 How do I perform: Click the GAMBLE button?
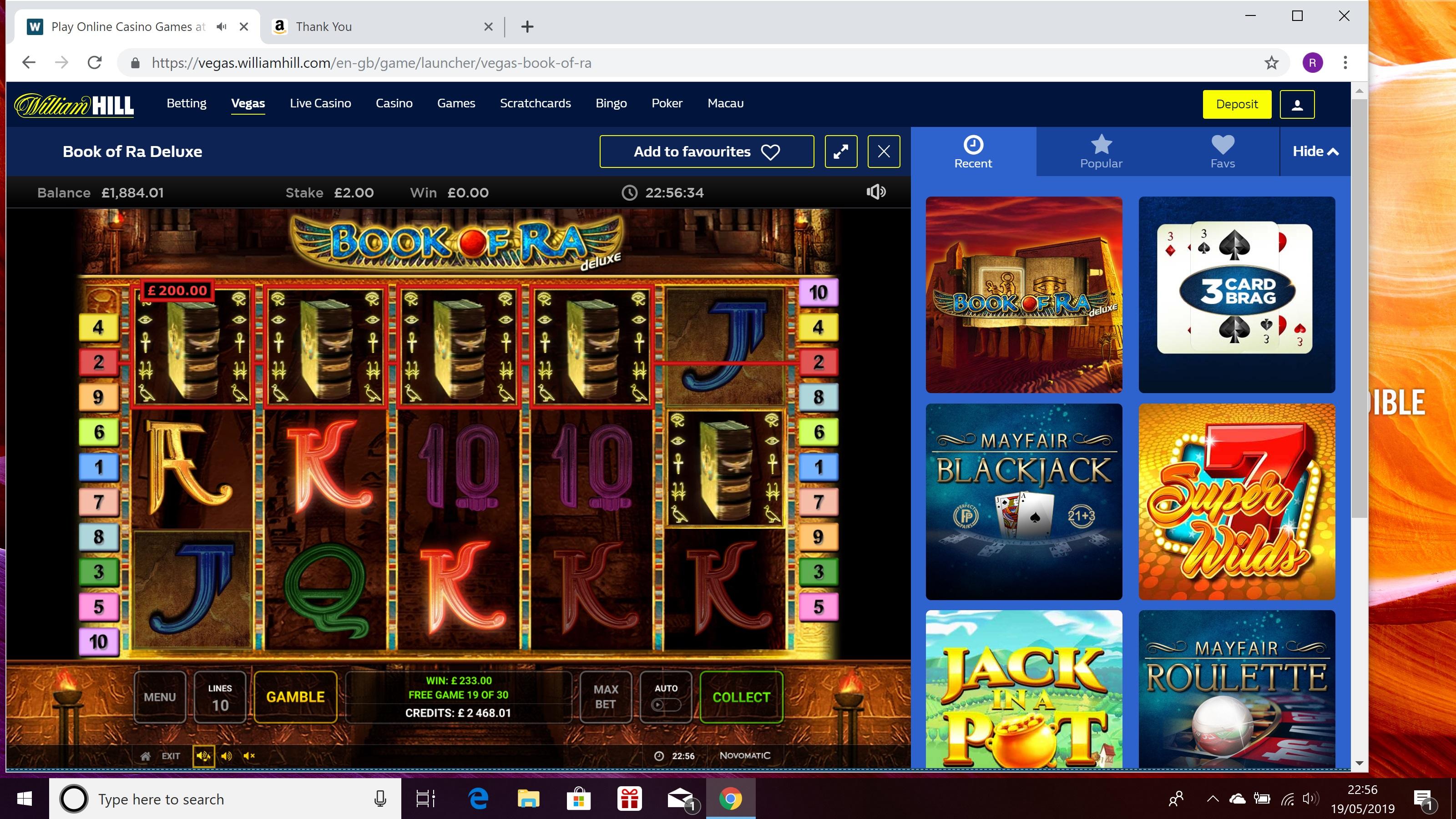click(x=296, y=697)
